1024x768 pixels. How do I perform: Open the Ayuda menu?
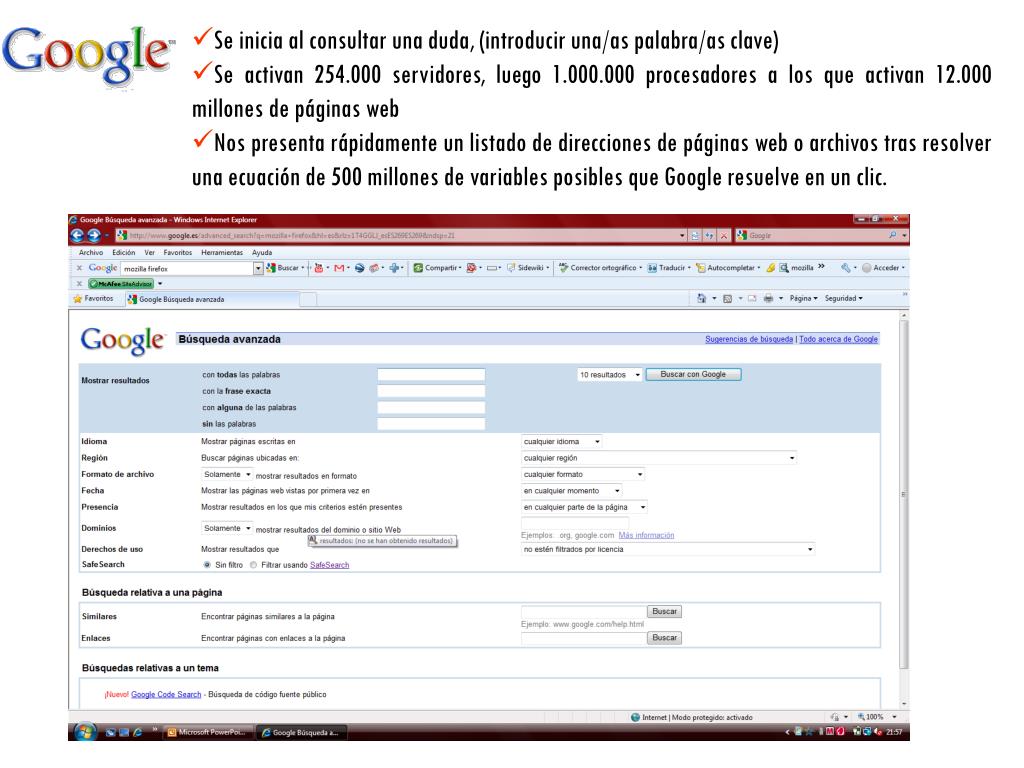point(262,253)
